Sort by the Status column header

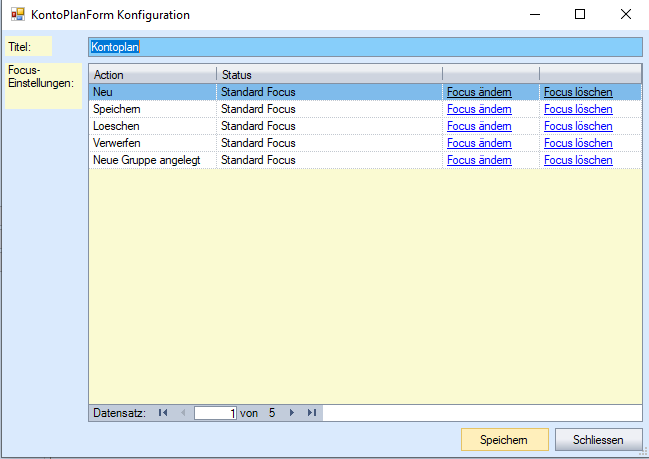tap(328, 74)
